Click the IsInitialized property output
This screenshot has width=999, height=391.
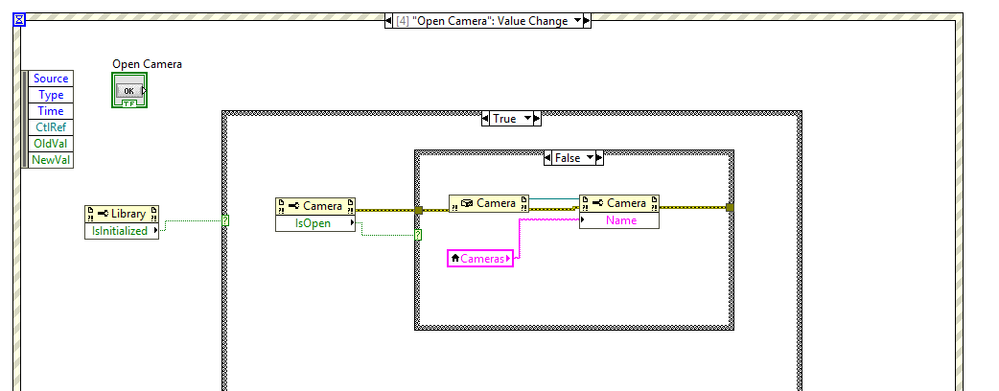coord(121,231)
